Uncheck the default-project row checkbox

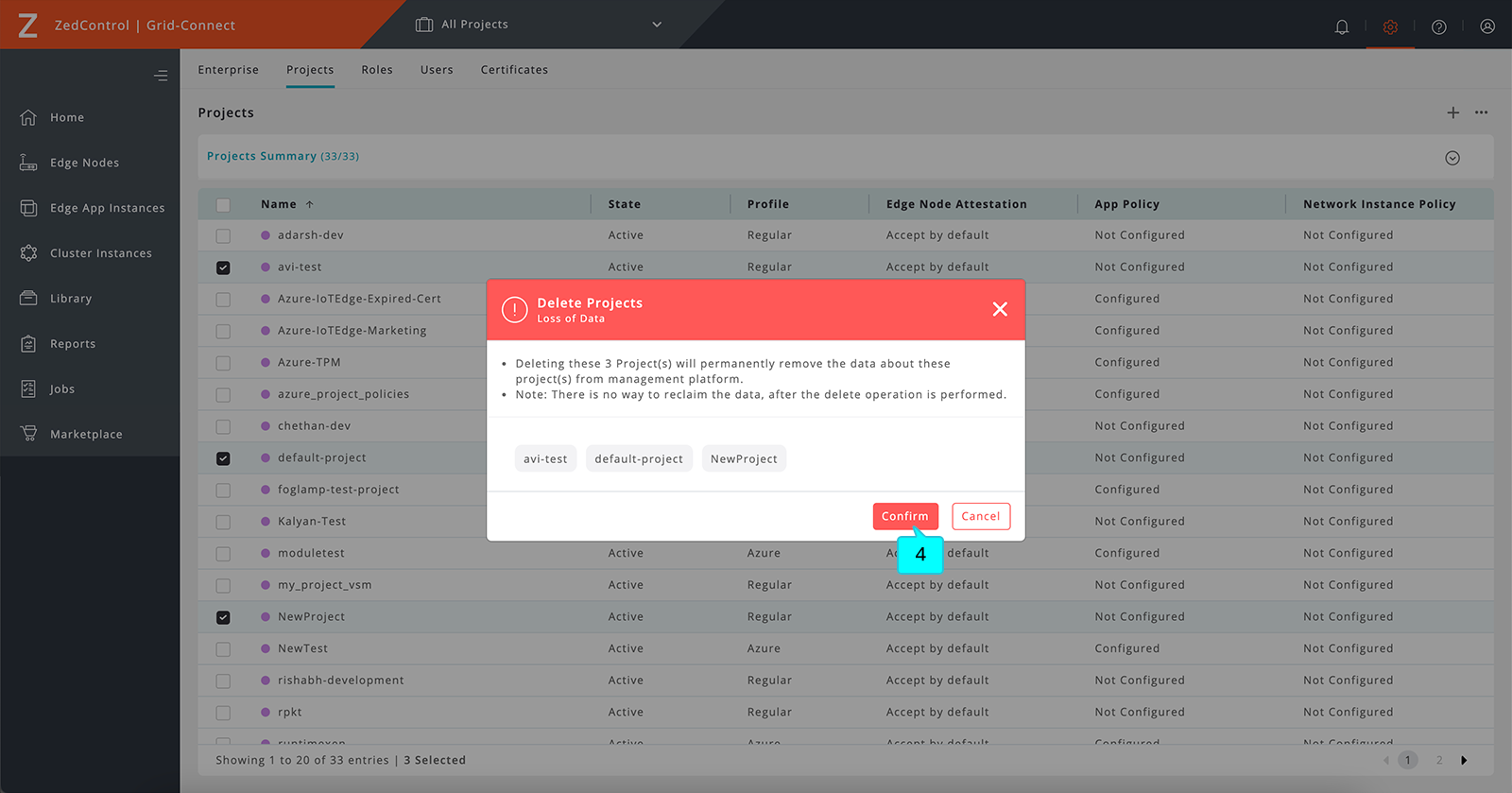(223, 458)
